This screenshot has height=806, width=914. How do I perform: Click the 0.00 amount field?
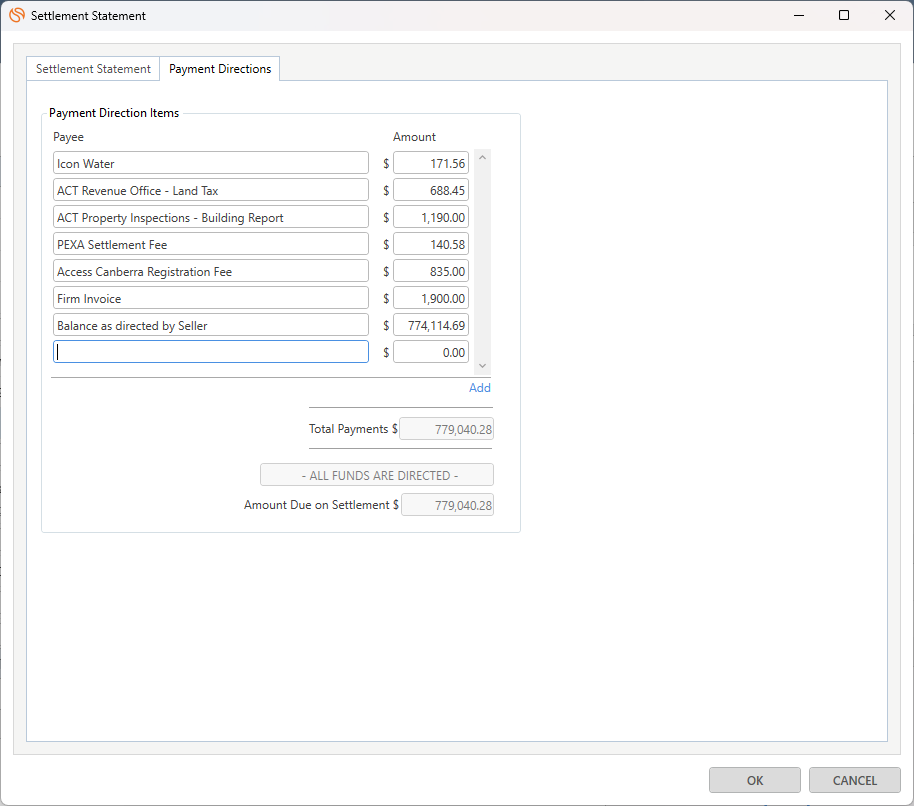pyautogui.click(x=431, y=352)
